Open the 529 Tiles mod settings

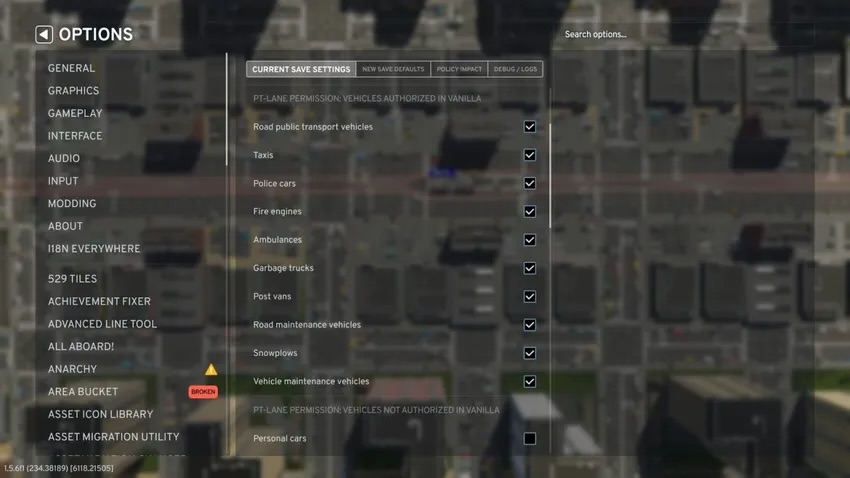pos(74,279)
